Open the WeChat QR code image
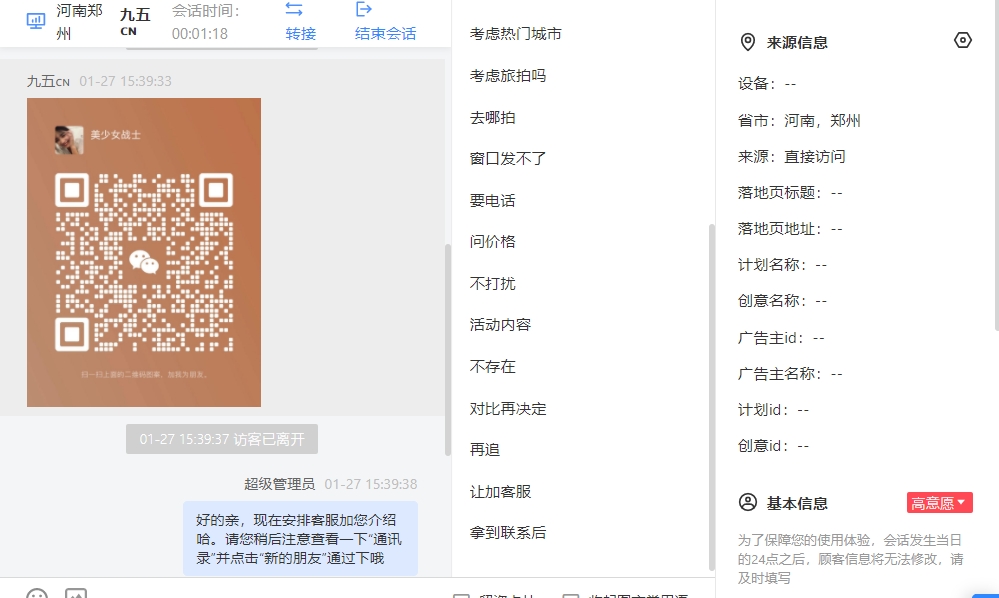 point(144,252)
